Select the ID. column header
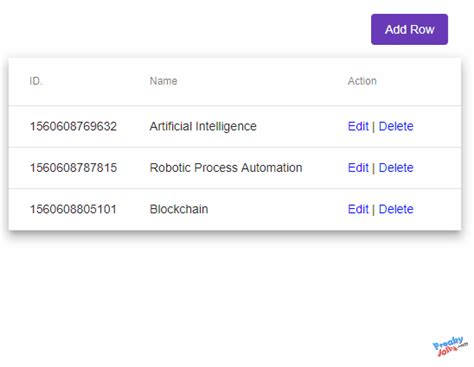The image size is (474, 367). (x=36, y=81)
